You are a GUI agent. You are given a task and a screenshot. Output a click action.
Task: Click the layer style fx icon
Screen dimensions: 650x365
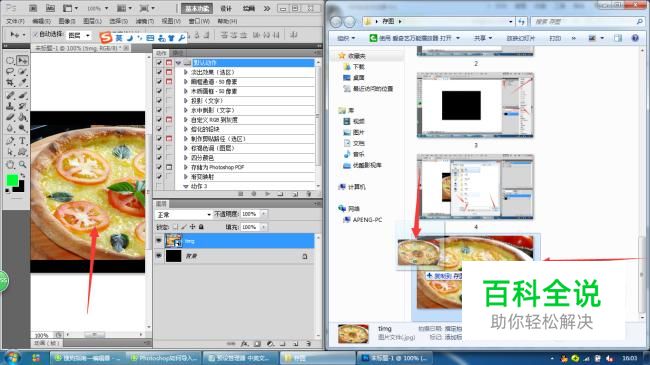[x=244, y=343]
